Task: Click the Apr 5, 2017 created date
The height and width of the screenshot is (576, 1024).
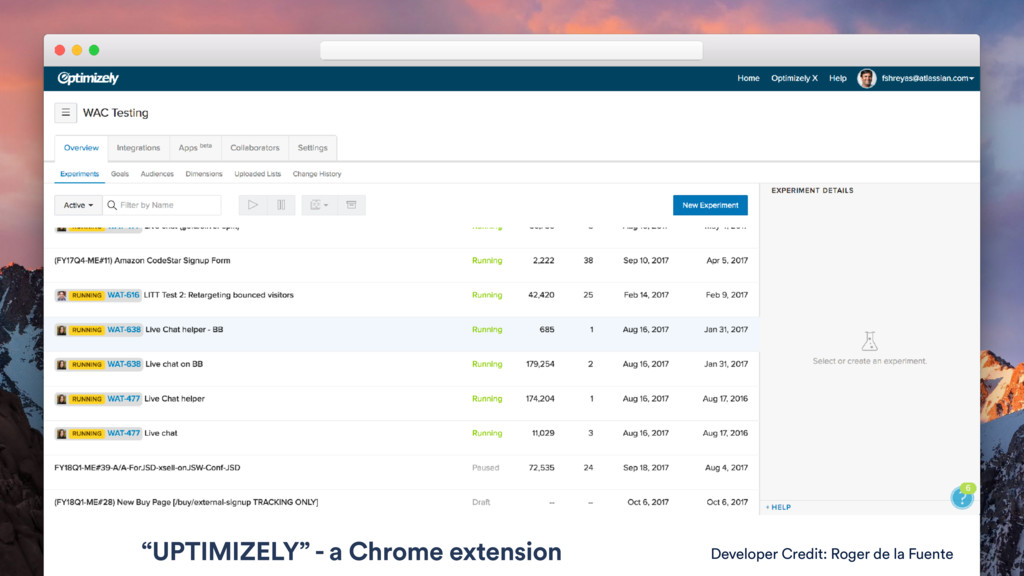Action: [727, 261]
